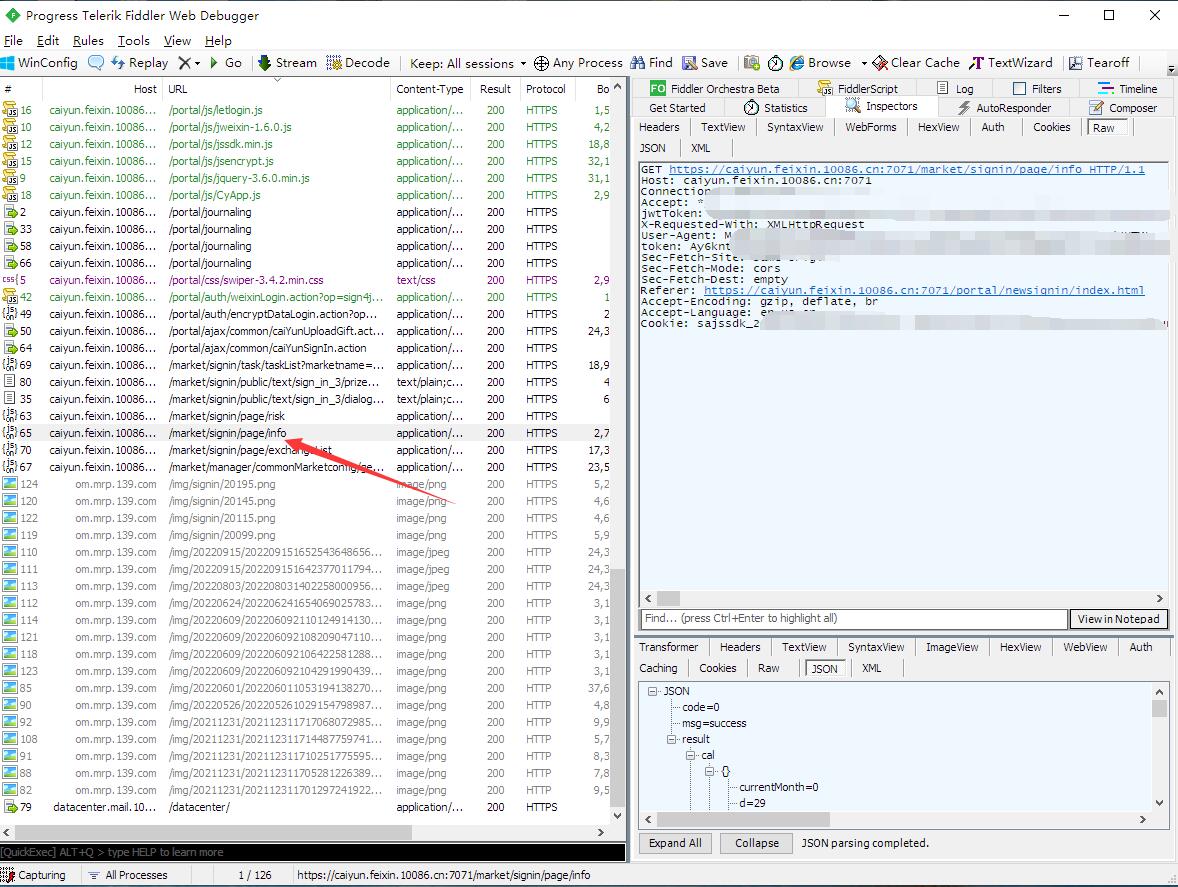Image resolution: width=1178 pixels, height=887 pixels.
Task: Select response ImageView tab
Action: tap(952, 647)
